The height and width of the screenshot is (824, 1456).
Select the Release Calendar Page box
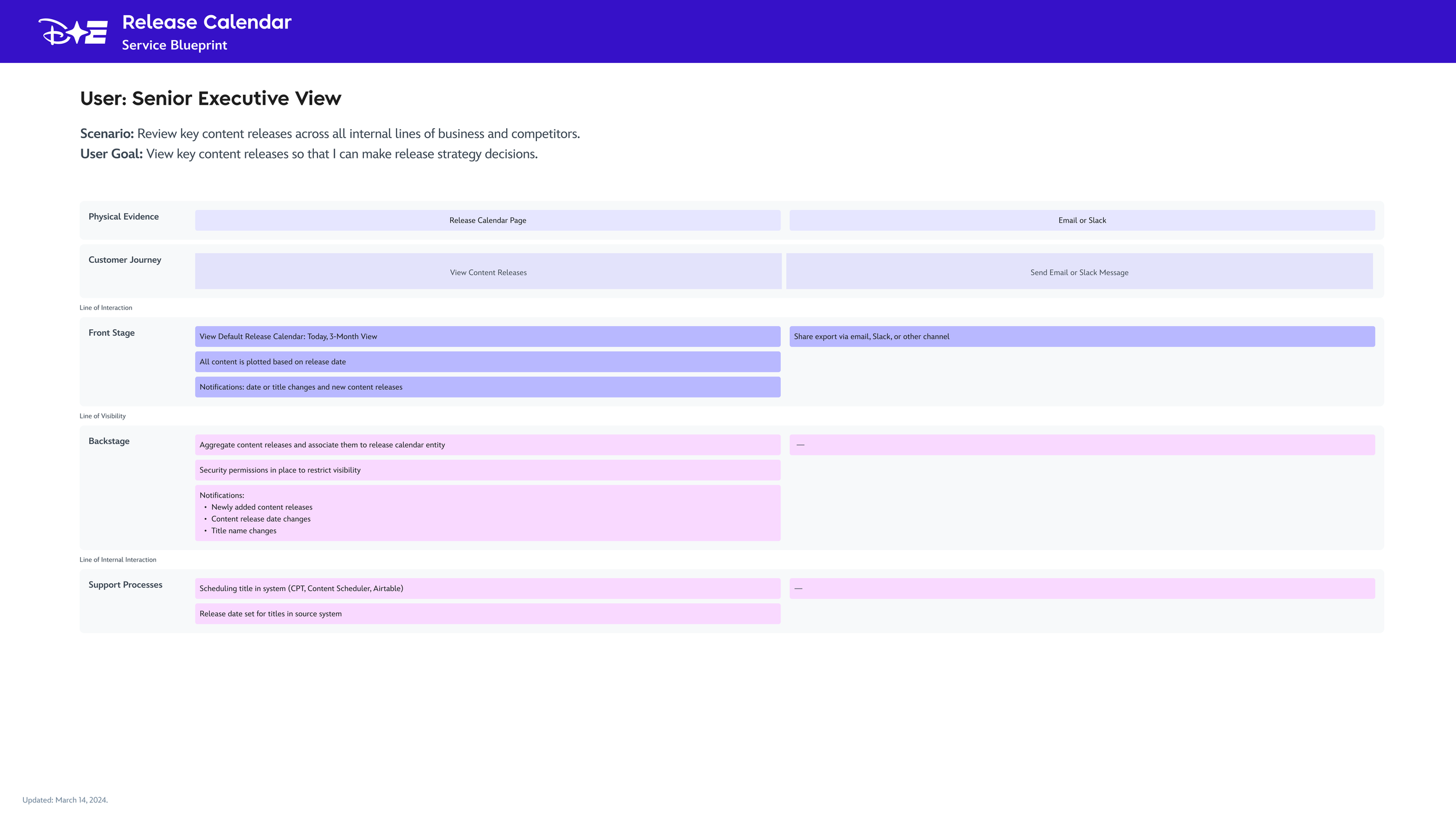pos(487,220)
